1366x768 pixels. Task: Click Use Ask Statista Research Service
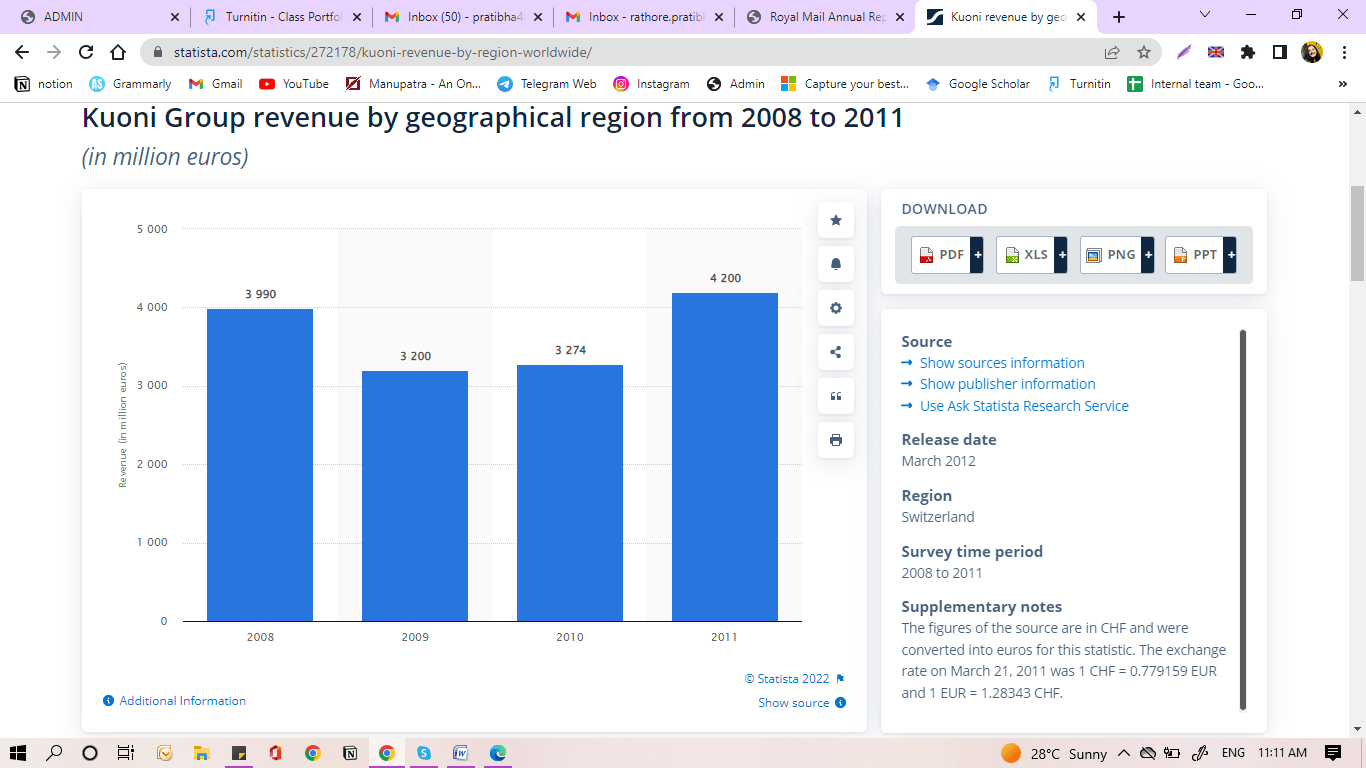coord(1022,405)
